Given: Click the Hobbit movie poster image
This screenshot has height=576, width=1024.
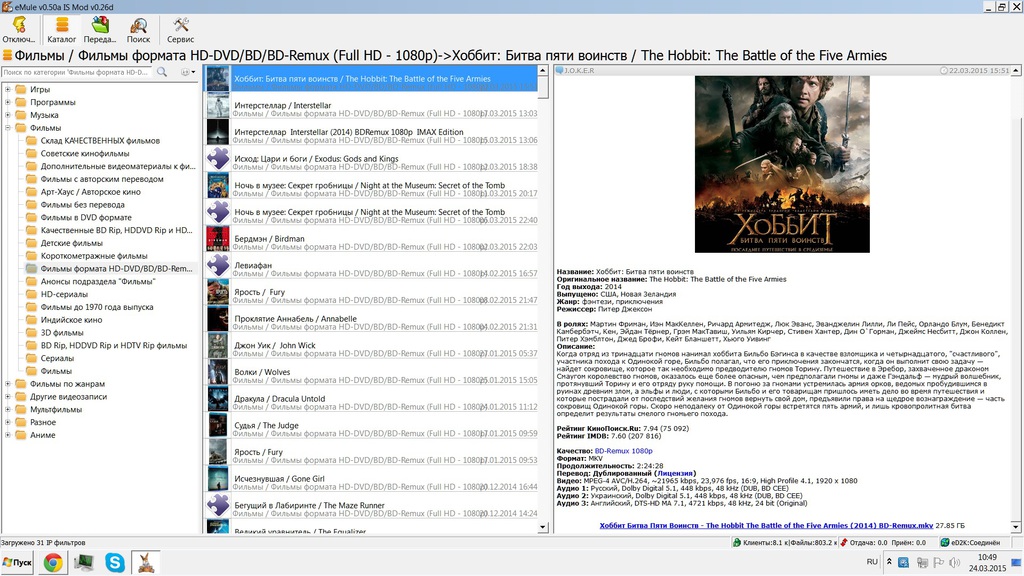Looking at the screenshot, I should (x=782, y=164).
